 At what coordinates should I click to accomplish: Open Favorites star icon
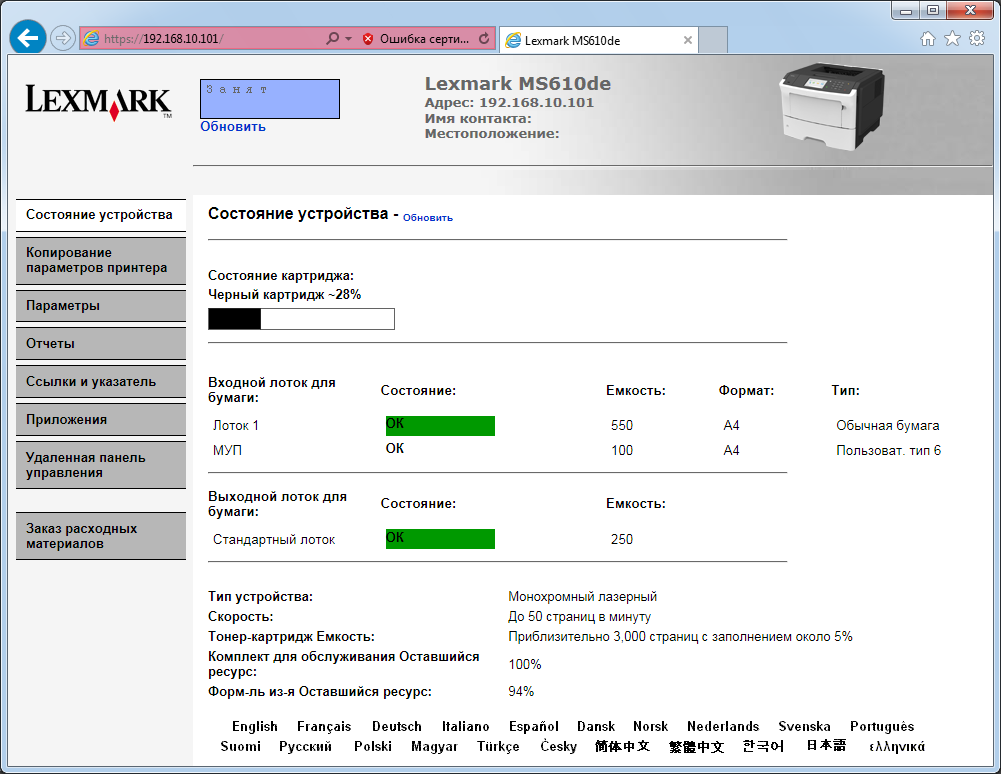coord(952,38)
